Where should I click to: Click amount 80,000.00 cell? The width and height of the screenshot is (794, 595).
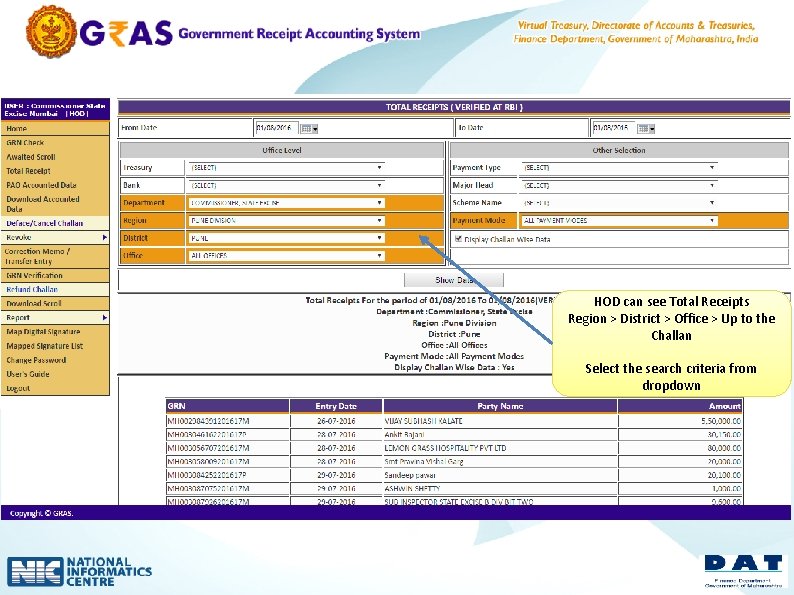[680, 448]
